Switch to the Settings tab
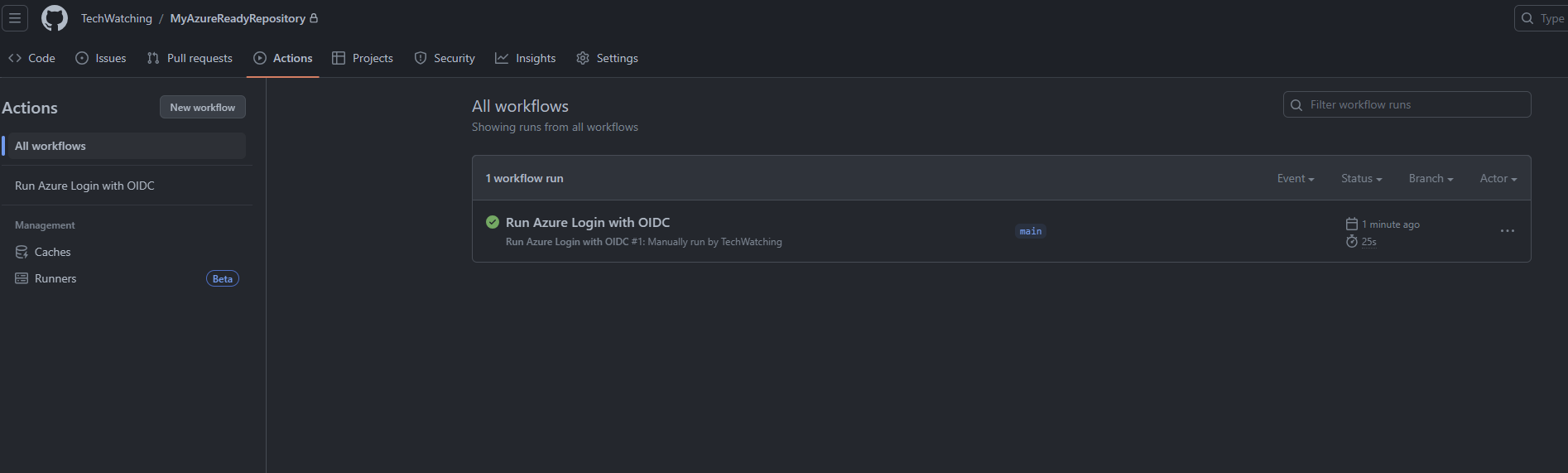Image resolution: width=1568 pixels, height=473 pixels. (x=607, y=58)
